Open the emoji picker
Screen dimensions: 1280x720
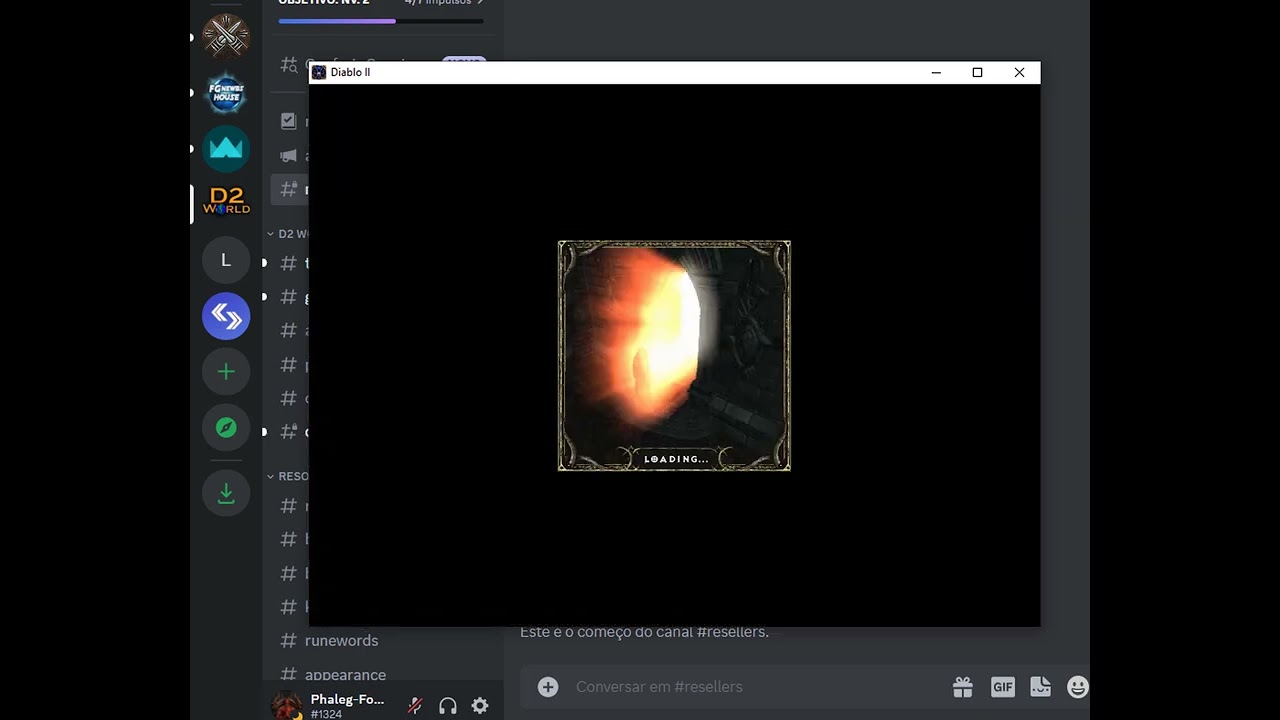(1078, 687)
